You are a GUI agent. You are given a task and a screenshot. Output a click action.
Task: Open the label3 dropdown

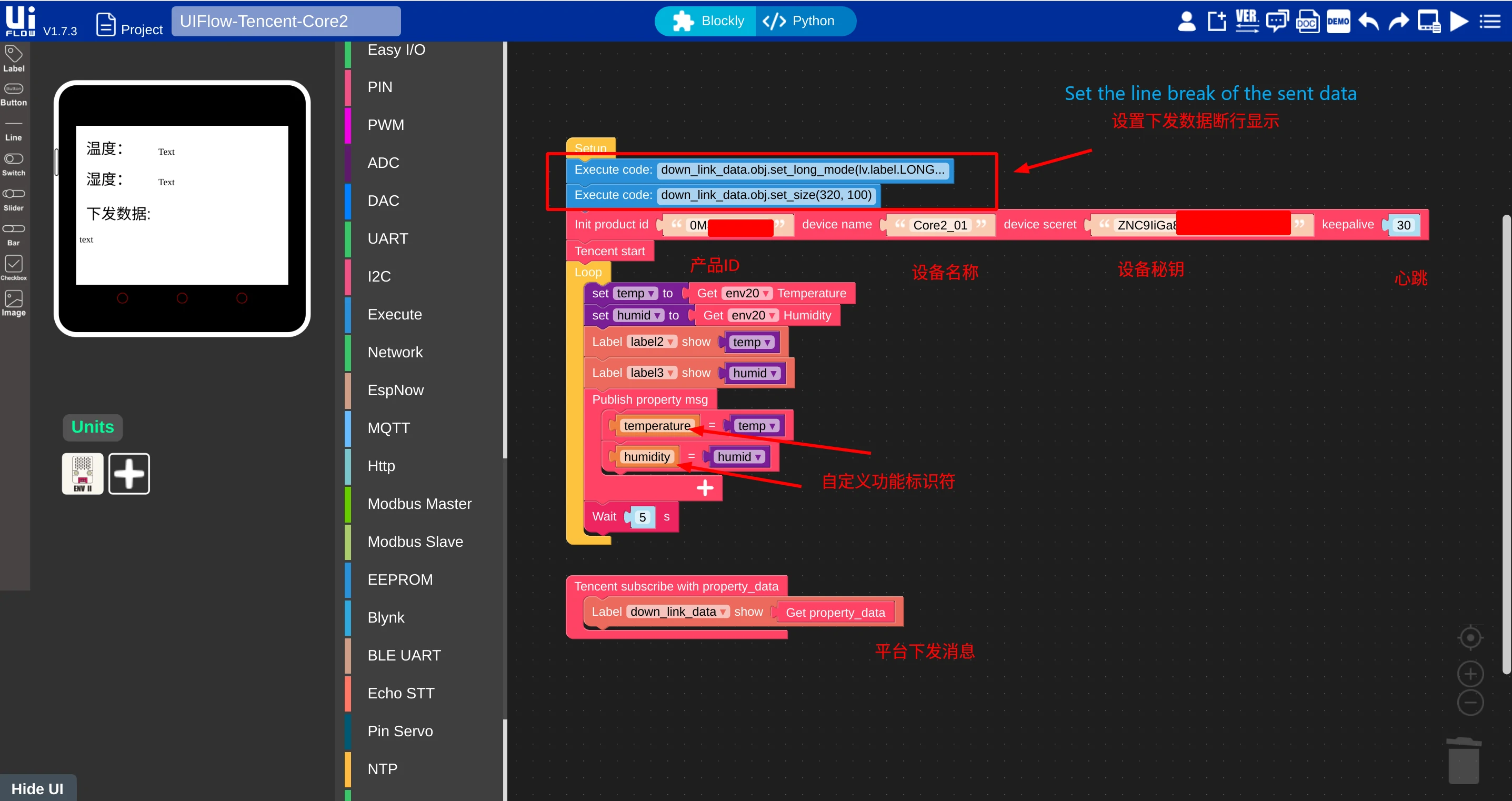pyautogui.click(x=652, y=373)
